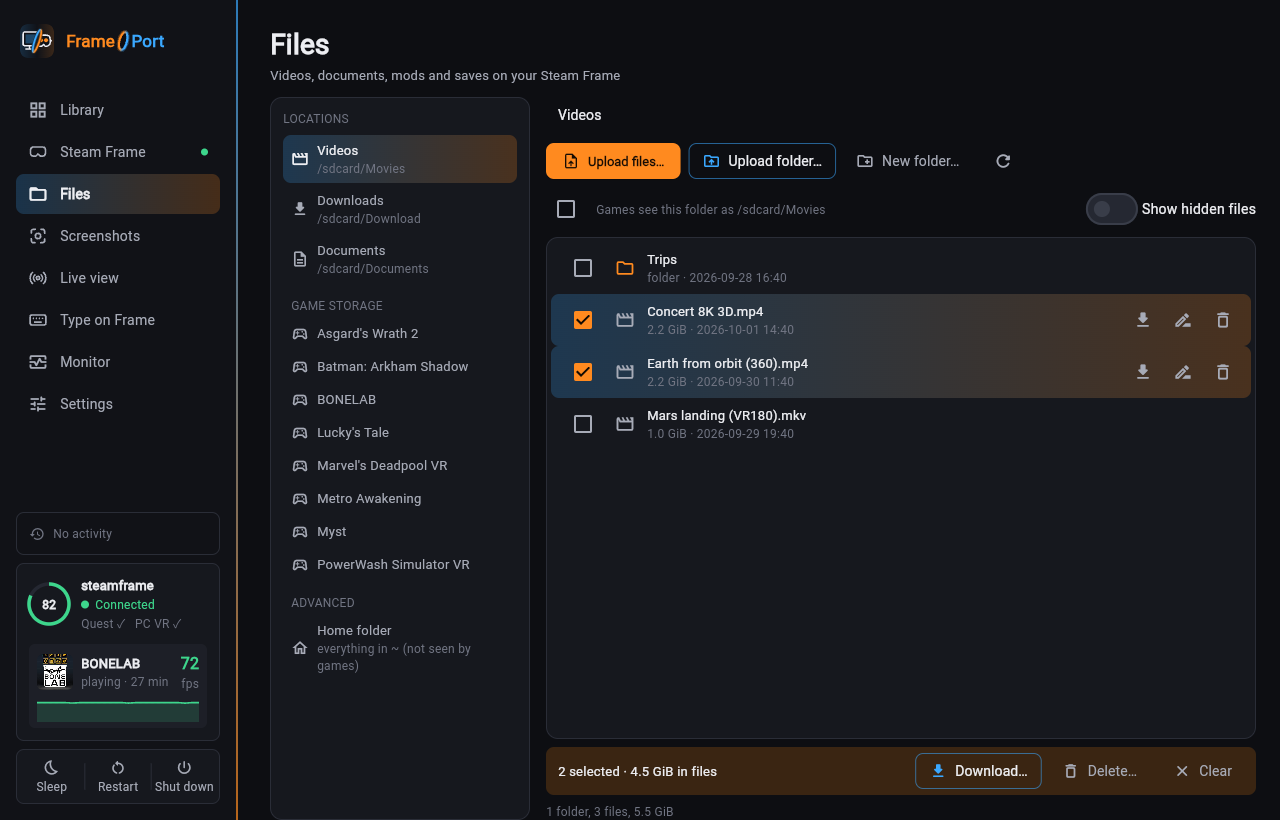The width and height of the screenshot is (1280, 820).
Task: Open Library in the sidebar
Action: tap(118, 110)
